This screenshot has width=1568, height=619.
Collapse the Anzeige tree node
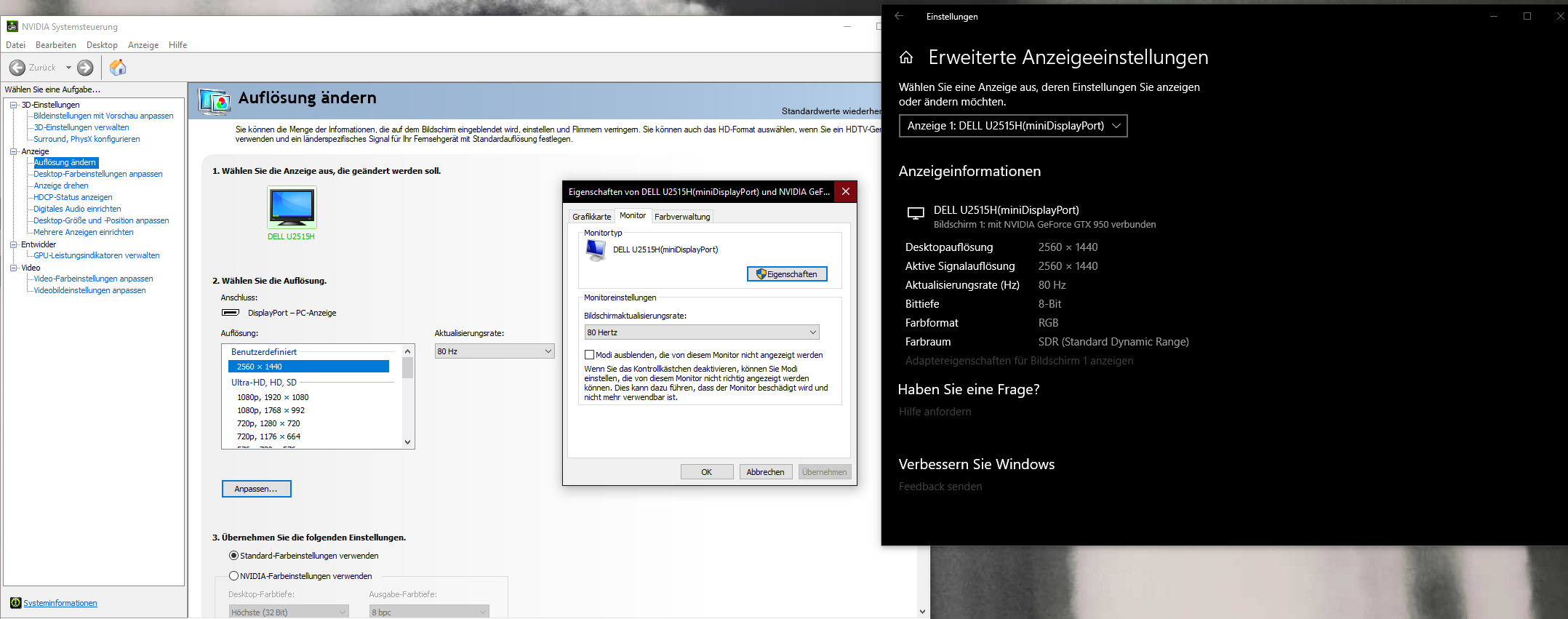pyautogui.click(x=13, y=151)
